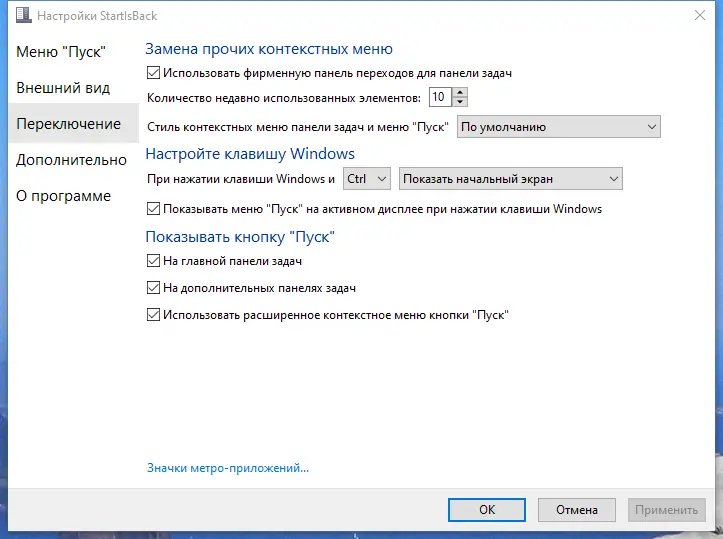Viewport: 723px width, 539px height.
Task: Click the recent items count field showing 10
Action: [439, 97]
